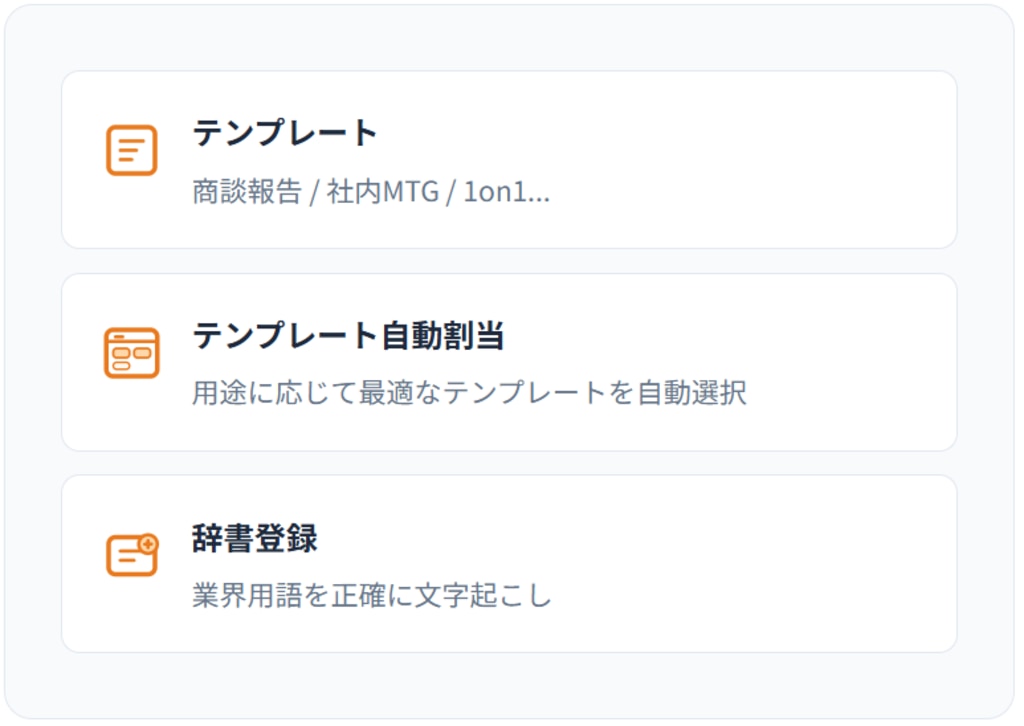Screen dimensions: 1024x726
Task: Select the 辞書登録 card
Action: click(700, 564)
